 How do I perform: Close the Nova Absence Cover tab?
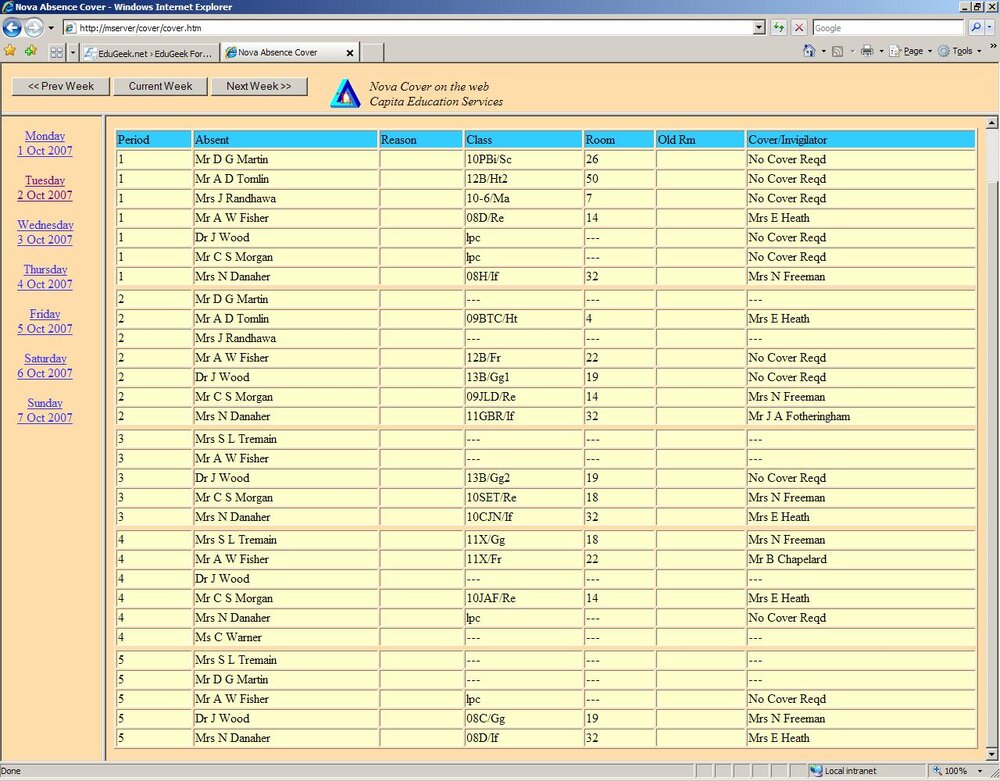[349, 53]
